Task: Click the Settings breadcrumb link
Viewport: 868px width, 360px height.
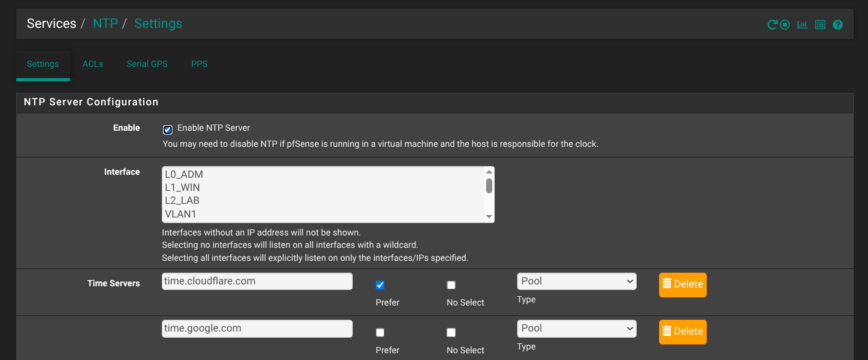Action: tap(158, 24)
